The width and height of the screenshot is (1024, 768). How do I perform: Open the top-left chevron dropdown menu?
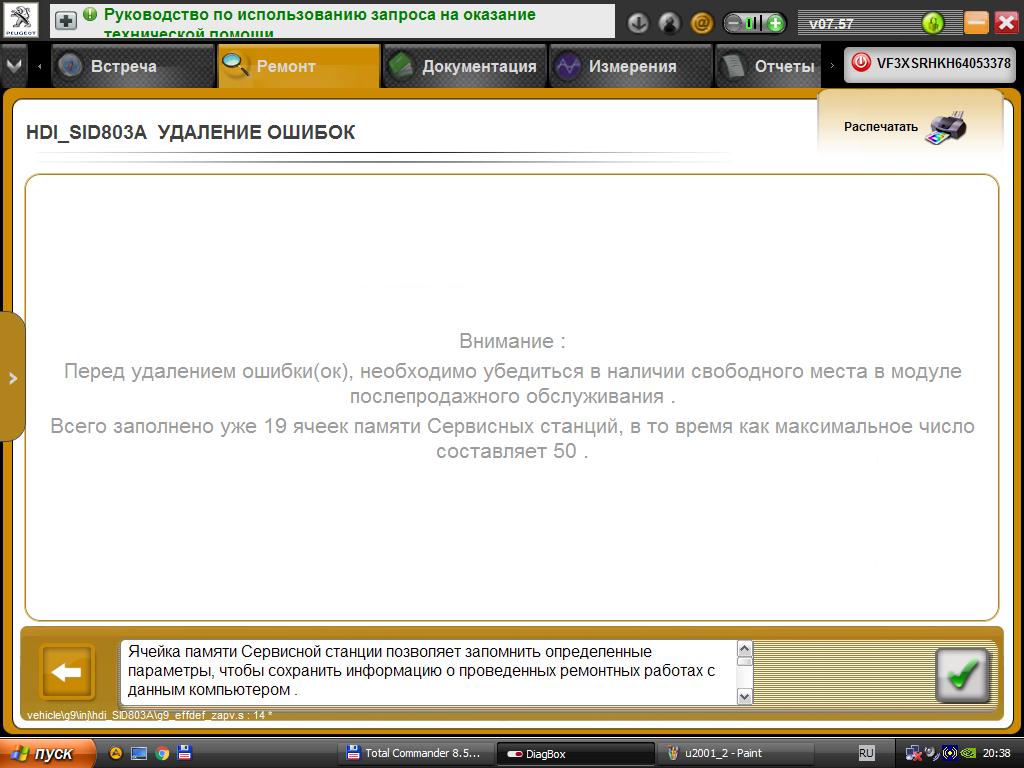[13, 66]
